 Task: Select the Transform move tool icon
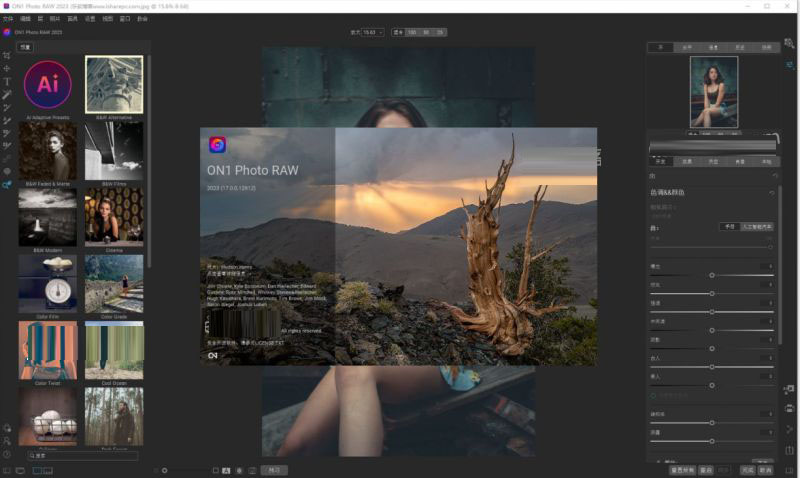tap(7, 68)
